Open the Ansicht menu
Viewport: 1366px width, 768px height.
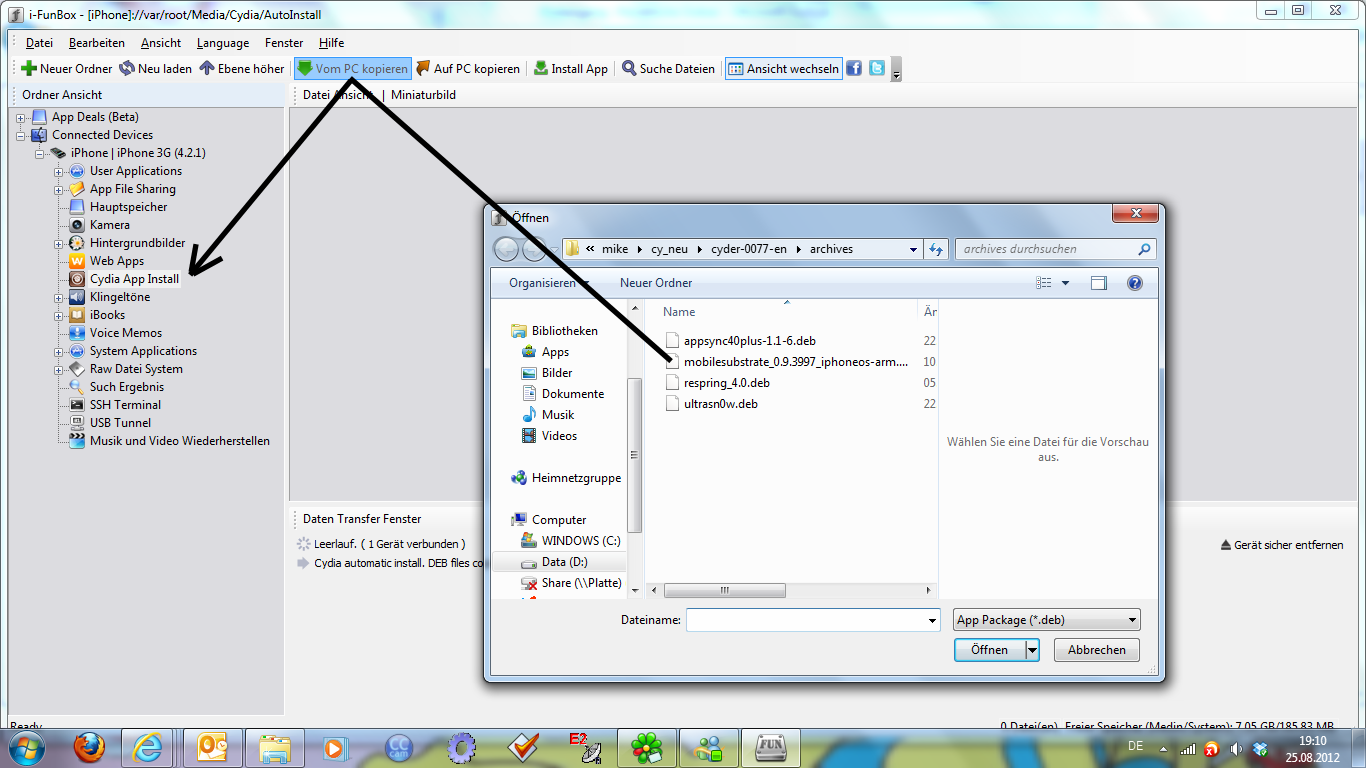click(161, 43)
